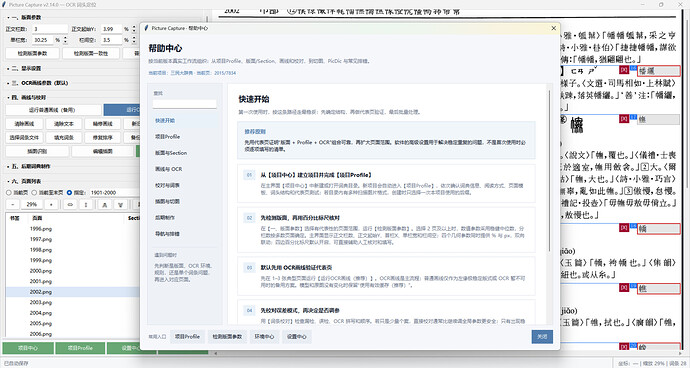Collapse the 六、页面列表 section
The width and height of the screenshot is (690, 368).
(x=24, y=181)
